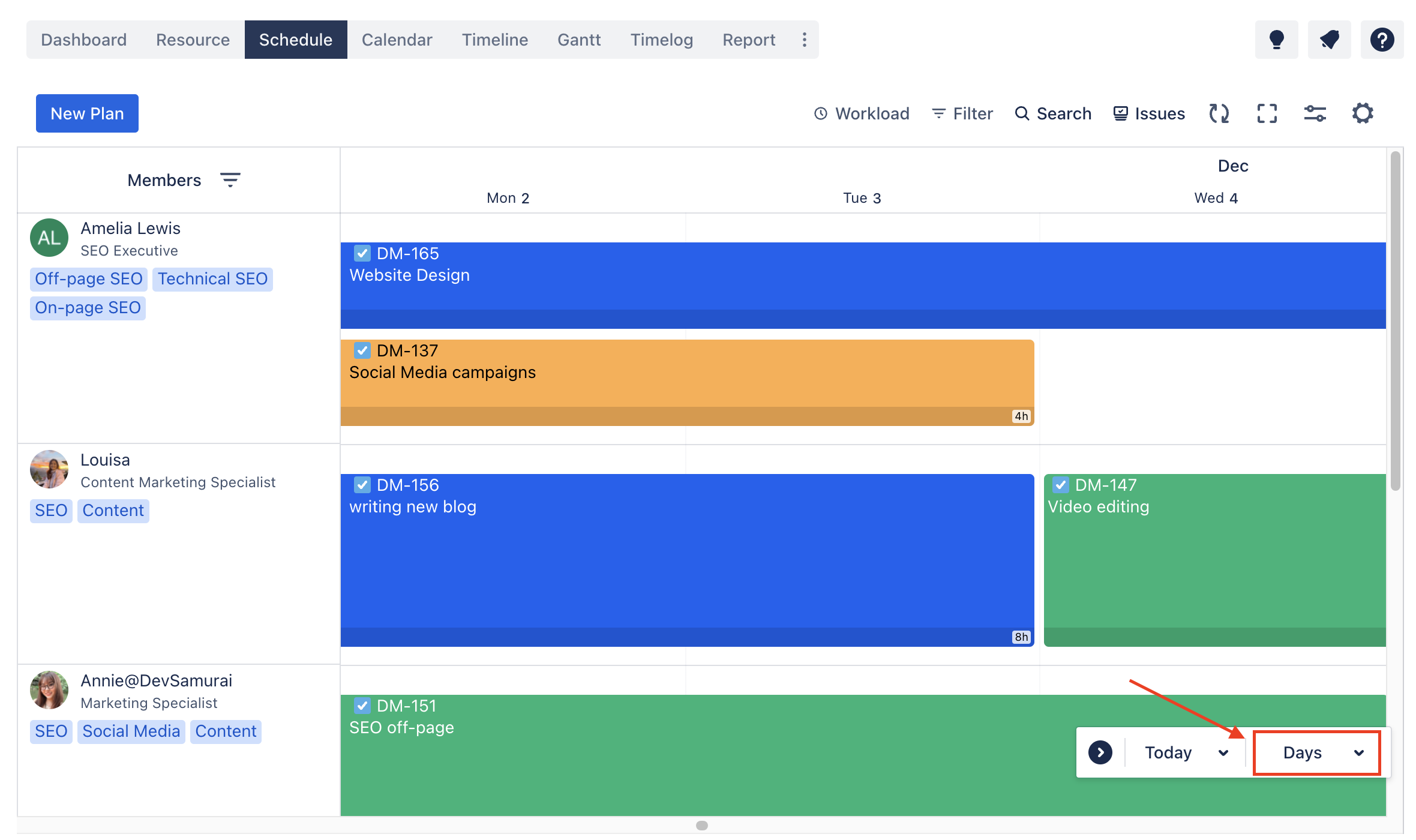Toggle the DM-165 Website Design checkbox
This screenshot has height=840, width=1416.
click(x=362, y=253)
